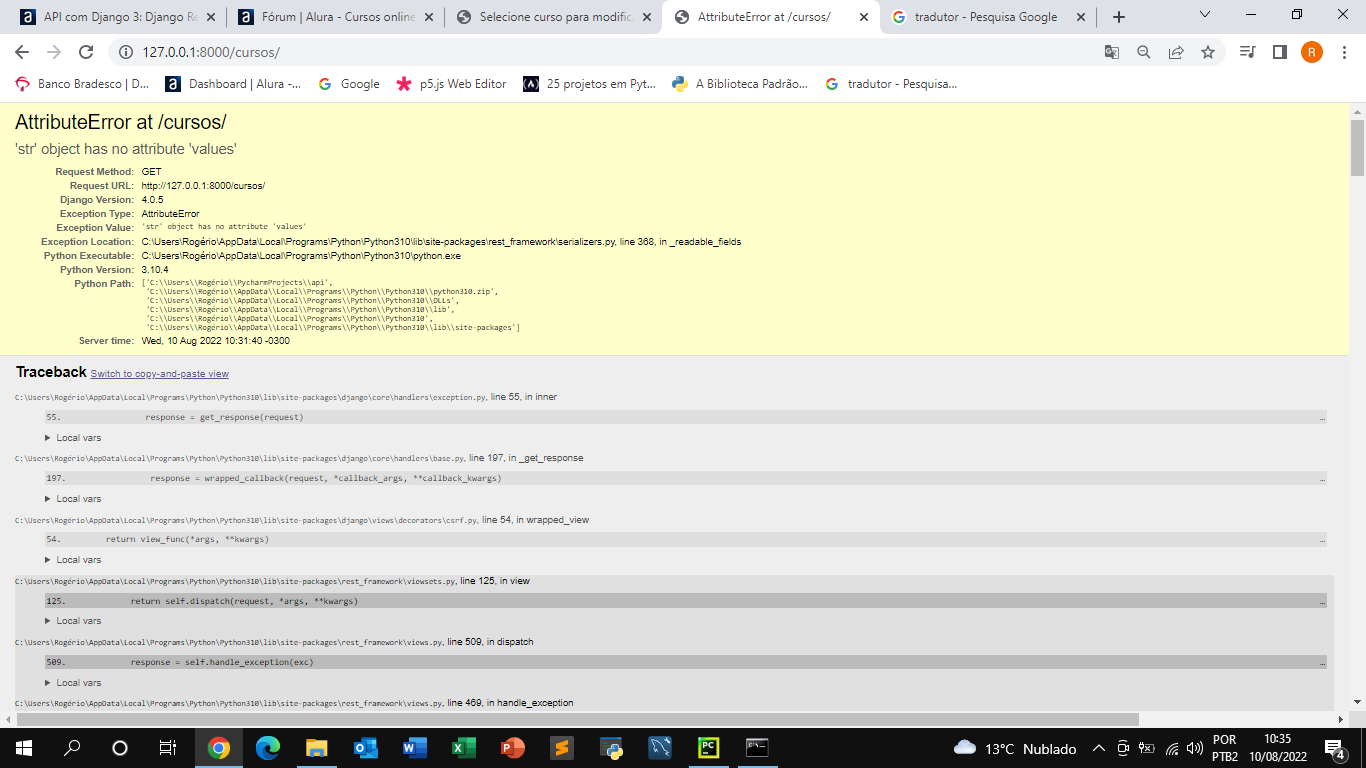View site information icon in address bar
This screenshot has height=768, width=1366.
point(126,52)
